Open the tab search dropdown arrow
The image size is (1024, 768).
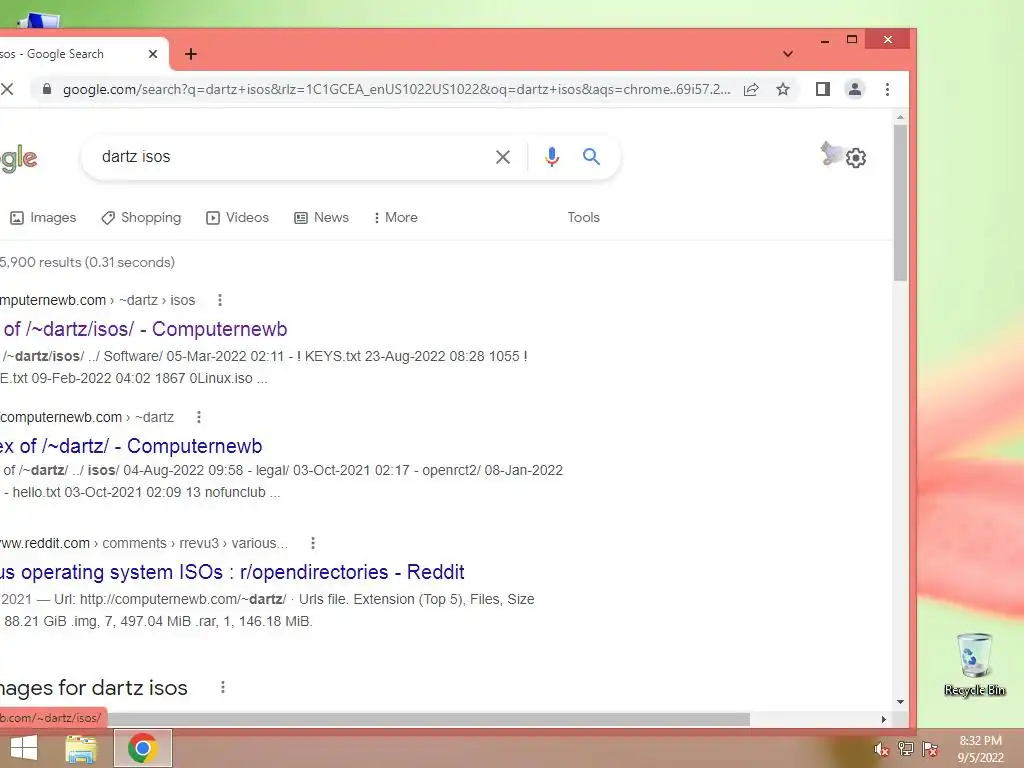click(x=788, y=54)
